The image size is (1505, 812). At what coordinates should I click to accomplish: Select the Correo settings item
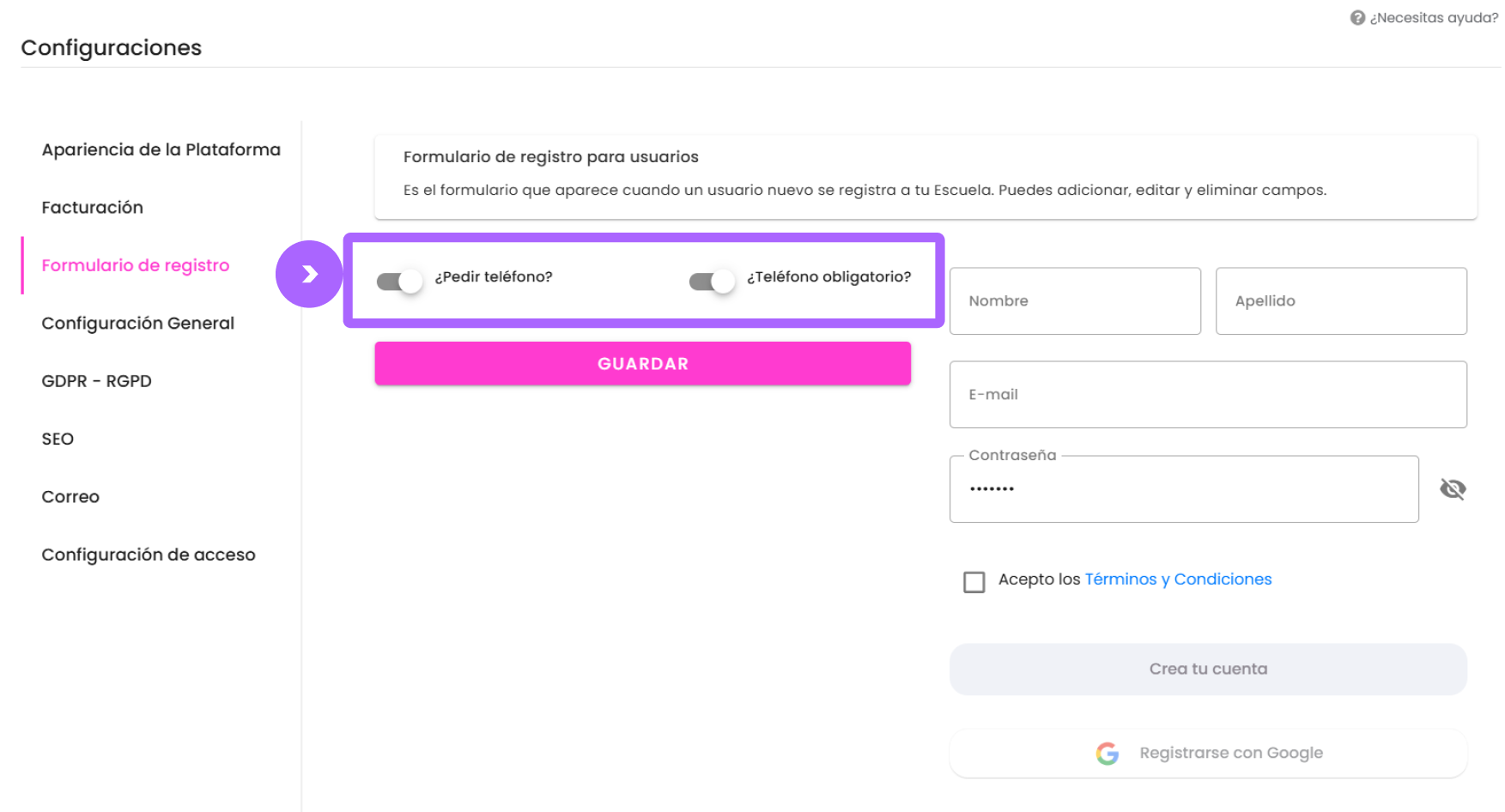[x=70, y=496]
